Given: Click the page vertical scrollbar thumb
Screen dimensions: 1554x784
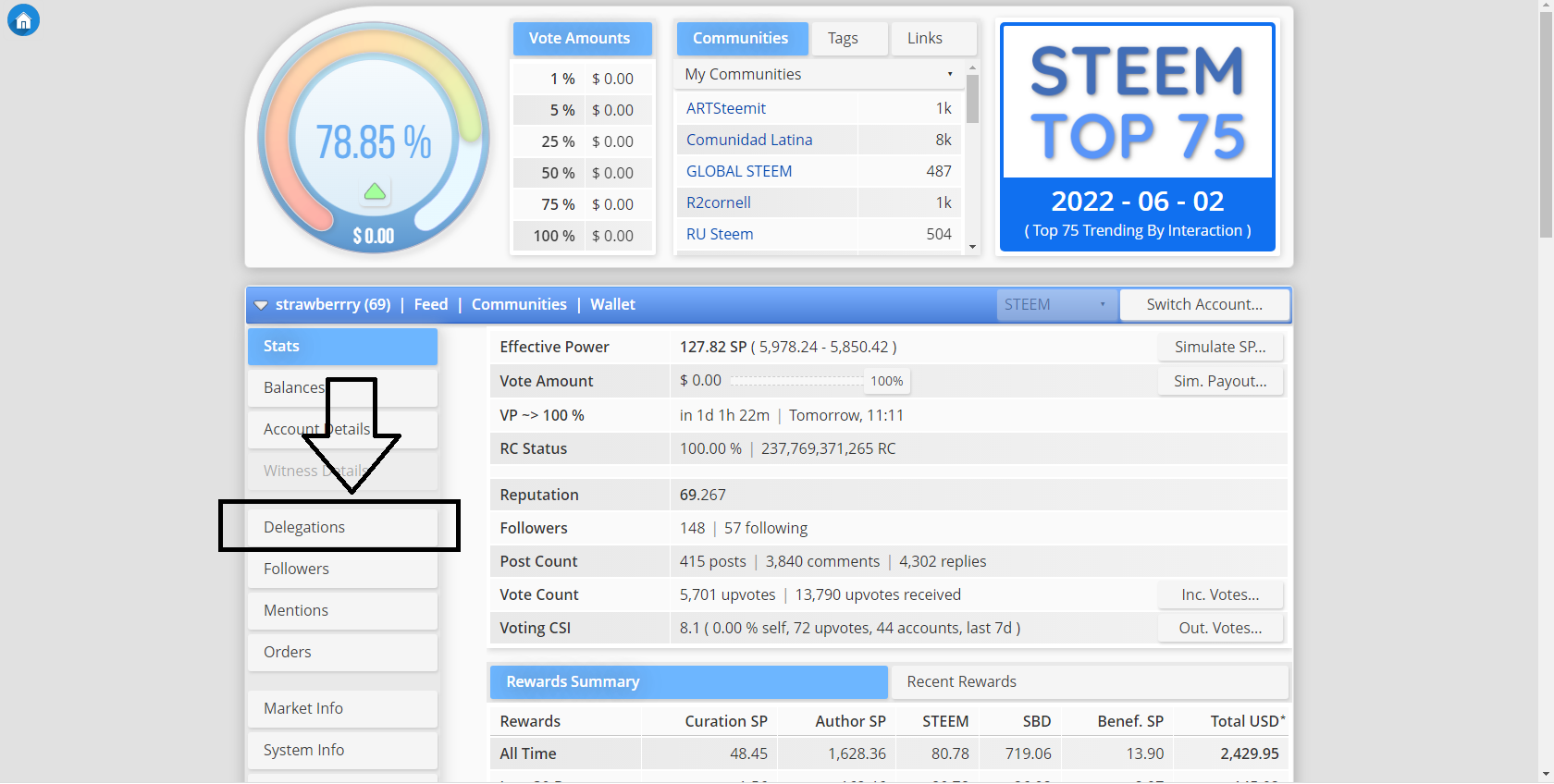Looking at the screenshot, I should (x=1546, y=126).
